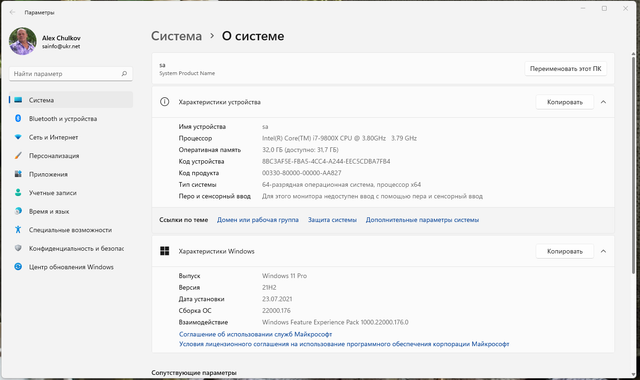Go to Сеть и Интернет
Image resolution: width=640 pixels, height=380 pixels.
(71, 137)
